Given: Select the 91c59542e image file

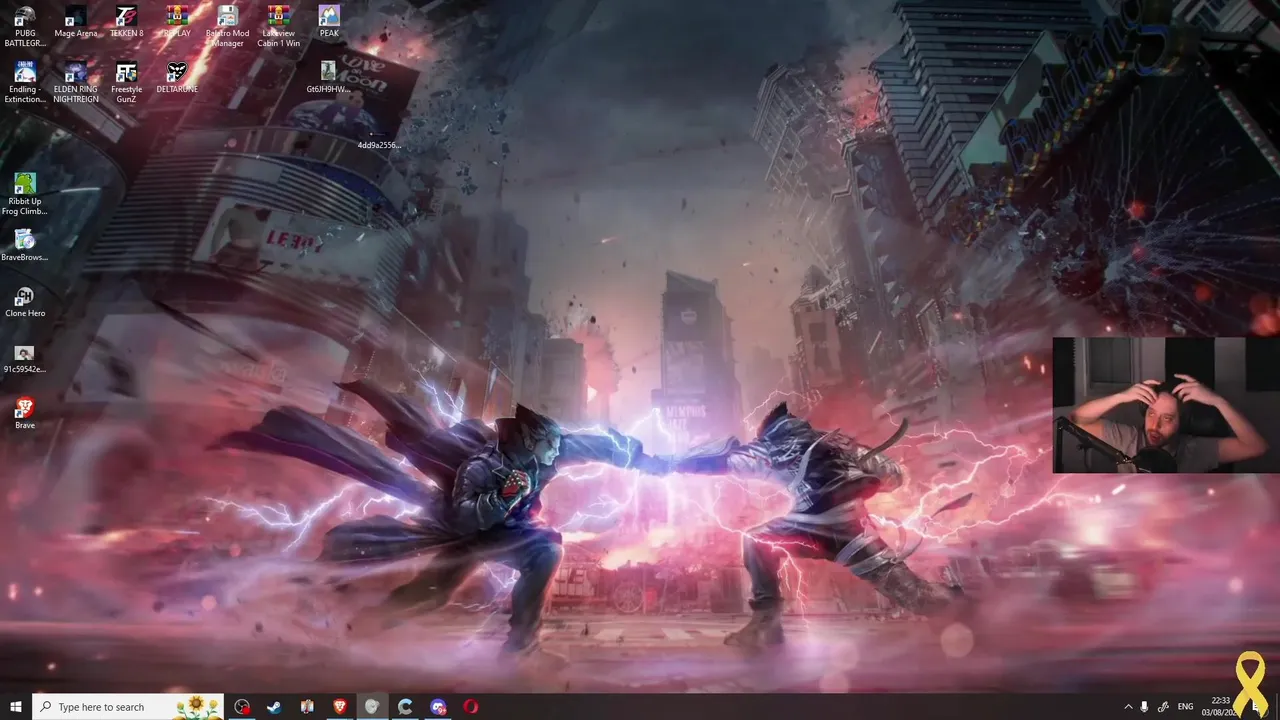Looking at the screenshot, I should (x=25, y=358).
